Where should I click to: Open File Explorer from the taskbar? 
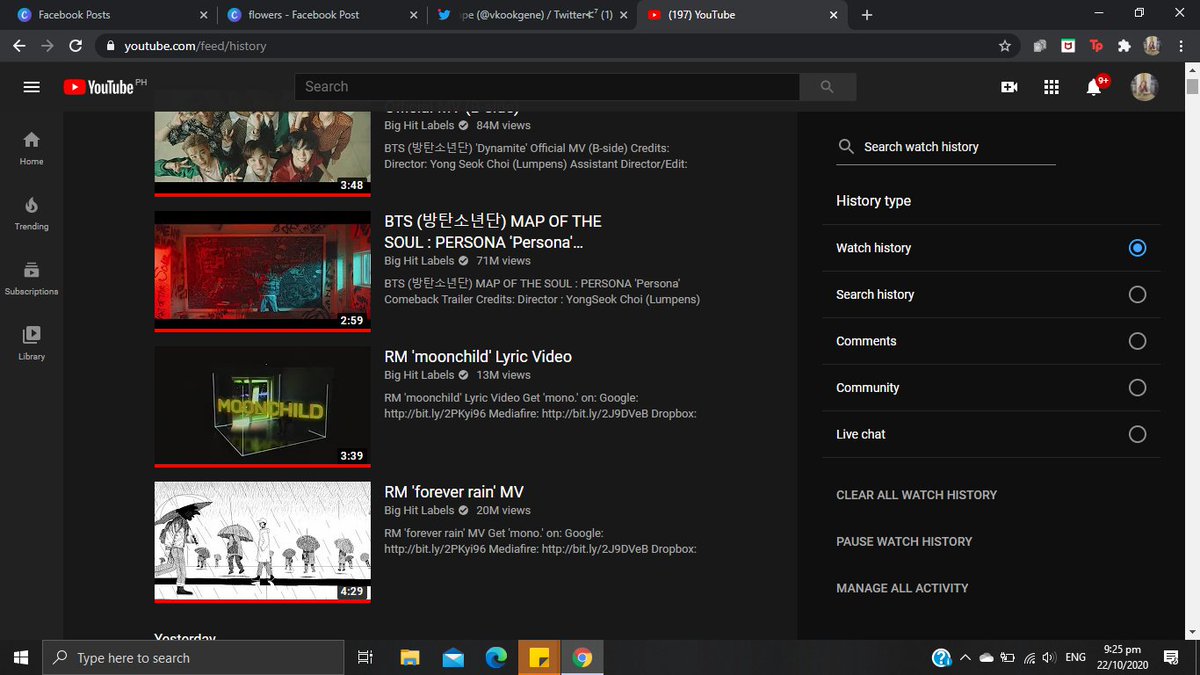tap(410, 657)
